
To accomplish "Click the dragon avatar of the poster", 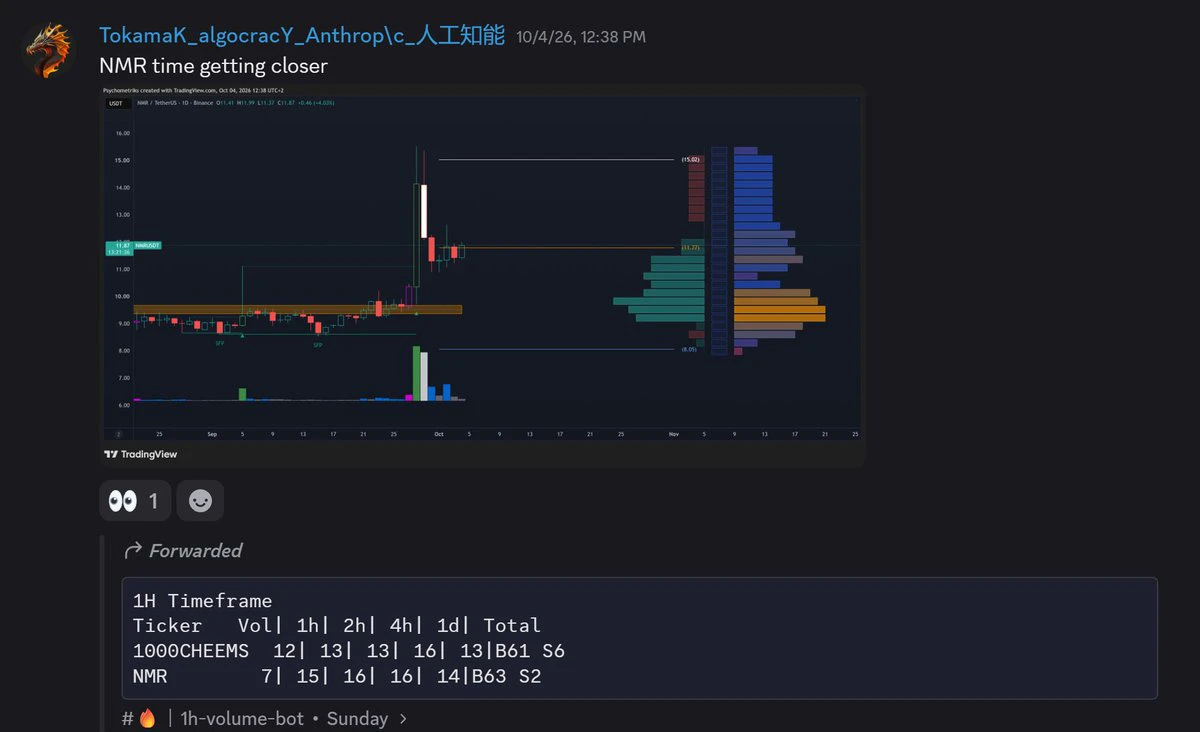I will (48, 50).
